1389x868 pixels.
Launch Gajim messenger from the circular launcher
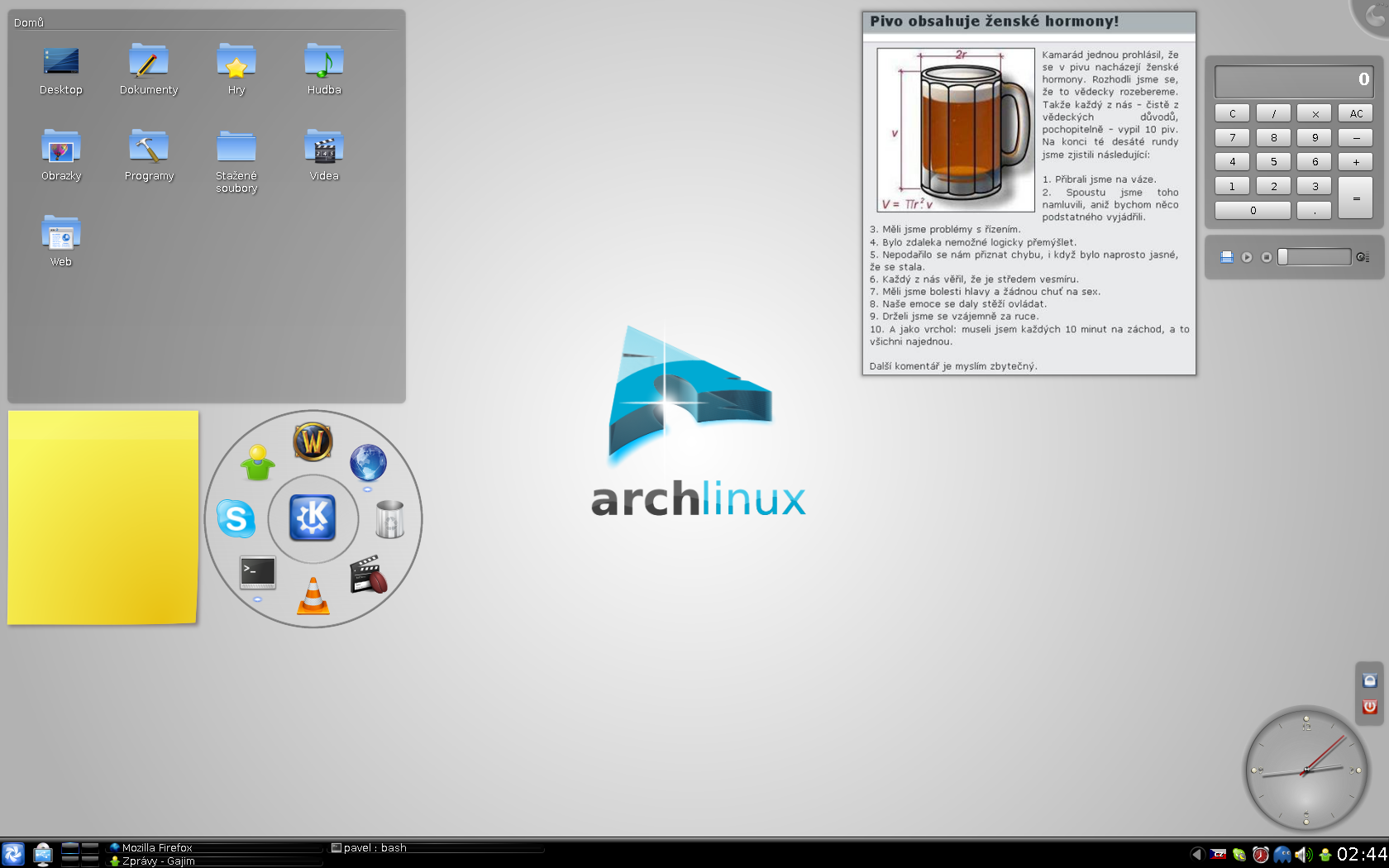point(257,463)
